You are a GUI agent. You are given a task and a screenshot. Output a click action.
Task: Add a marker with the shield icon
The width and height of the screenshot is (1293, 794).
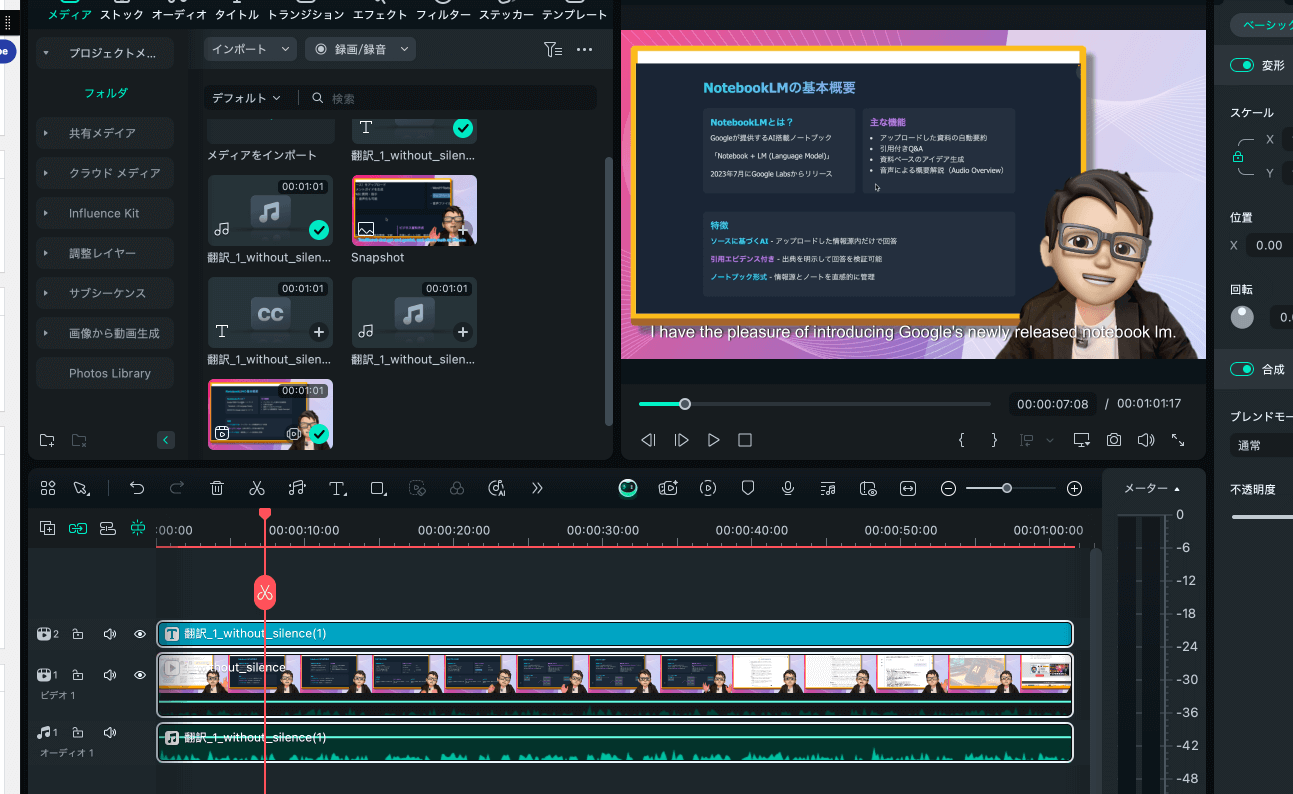[748, 488]
